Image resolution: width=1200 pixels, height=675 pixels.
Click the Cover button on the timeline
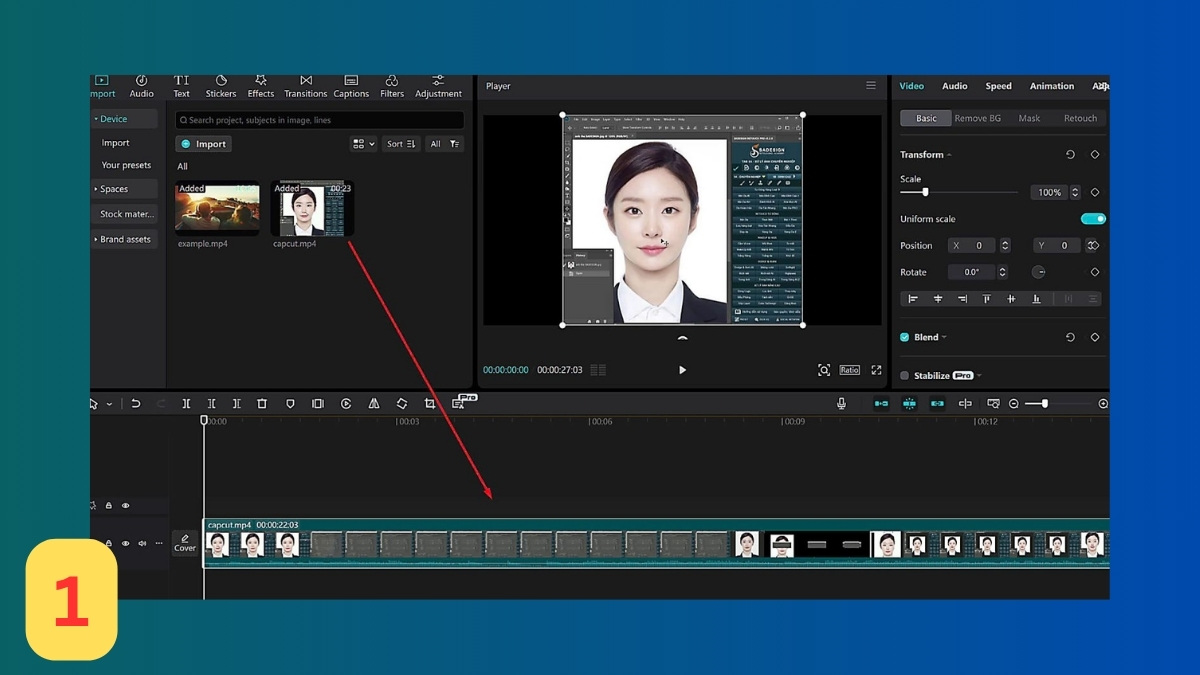[x=185, y=543]
